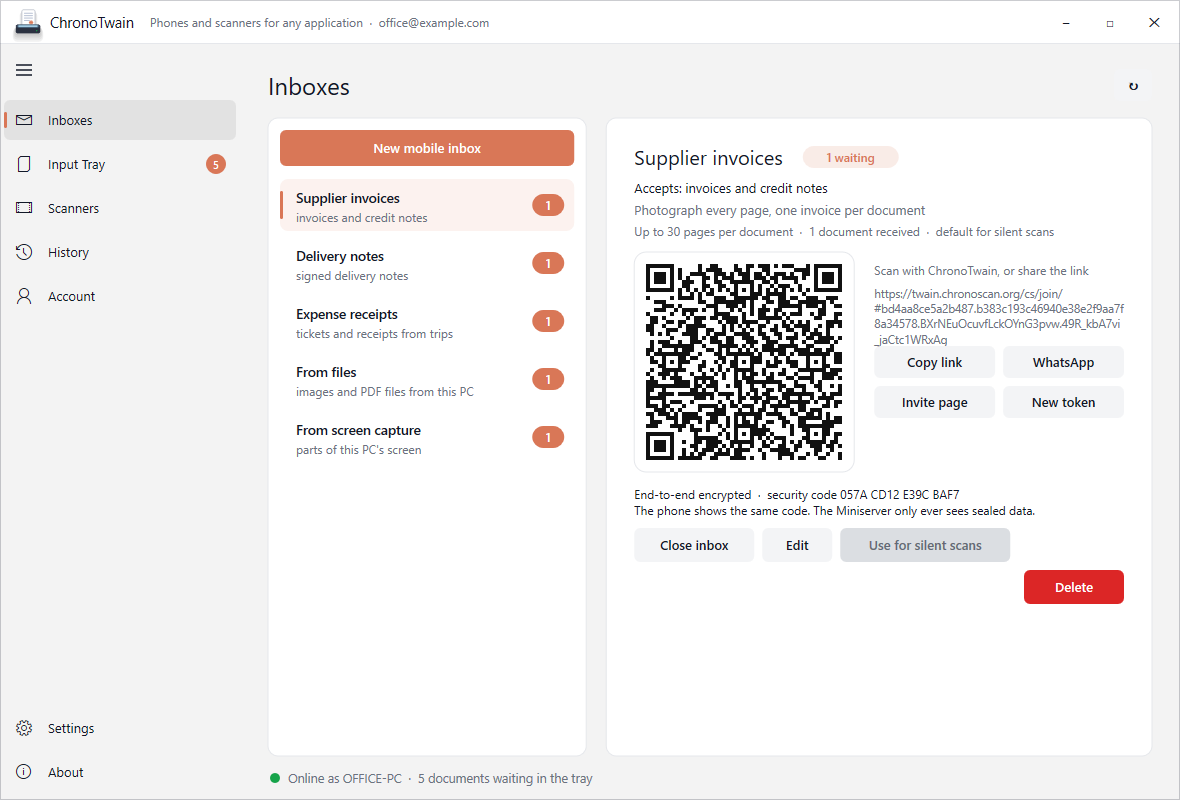
Task: Generate a New token
Action: (1063, 402)
